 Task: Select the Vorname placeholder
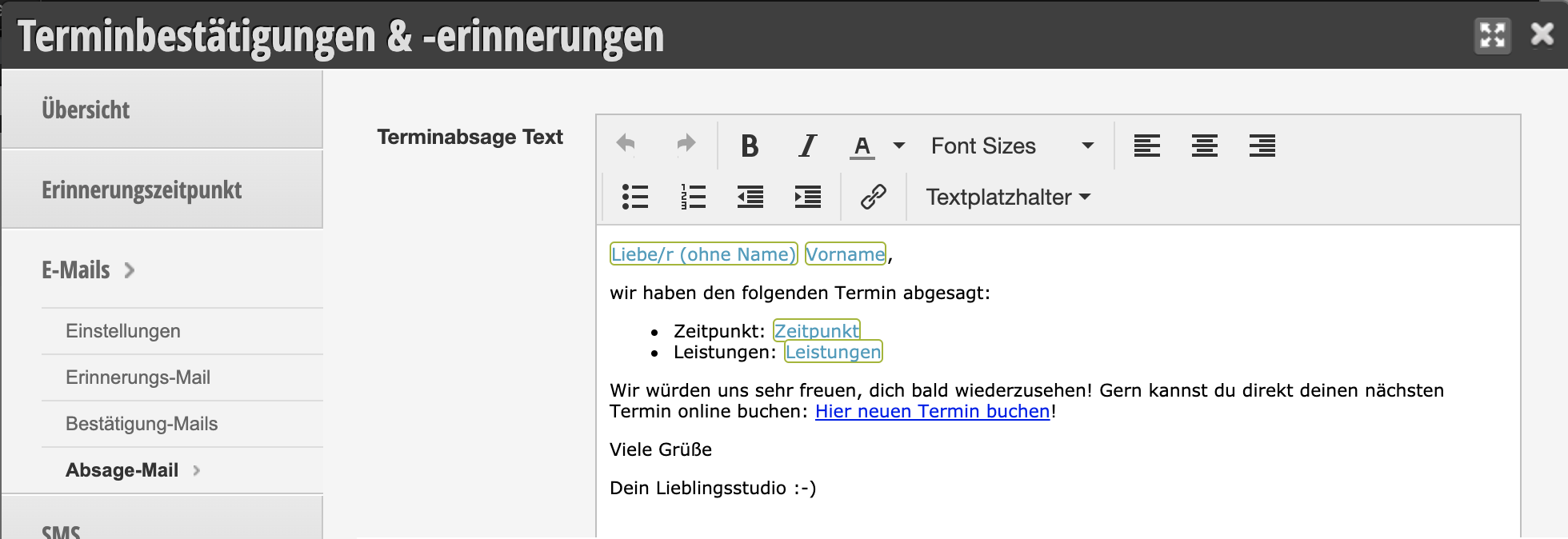click(x=845, y=254)
